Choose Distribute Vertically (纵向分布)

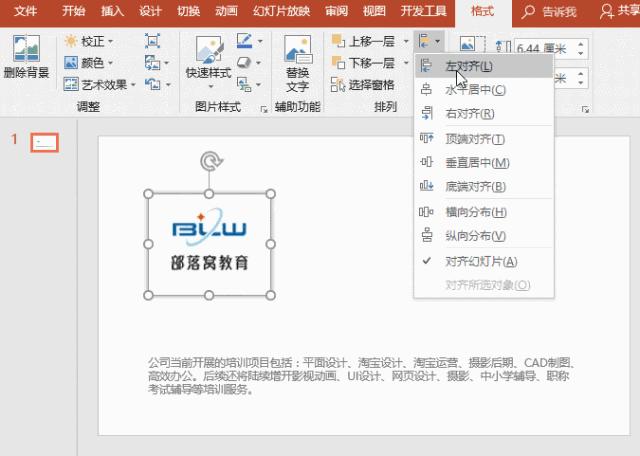coord(484,236)
